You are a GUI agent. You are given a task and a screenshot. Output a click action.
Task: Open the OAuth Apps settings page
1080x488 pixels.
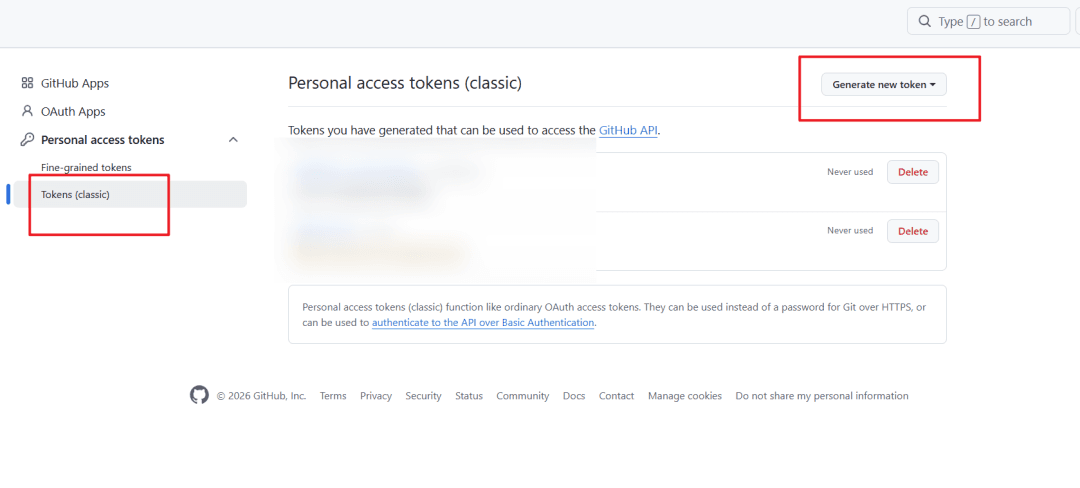pyautogui.click(x=73, y=112)
